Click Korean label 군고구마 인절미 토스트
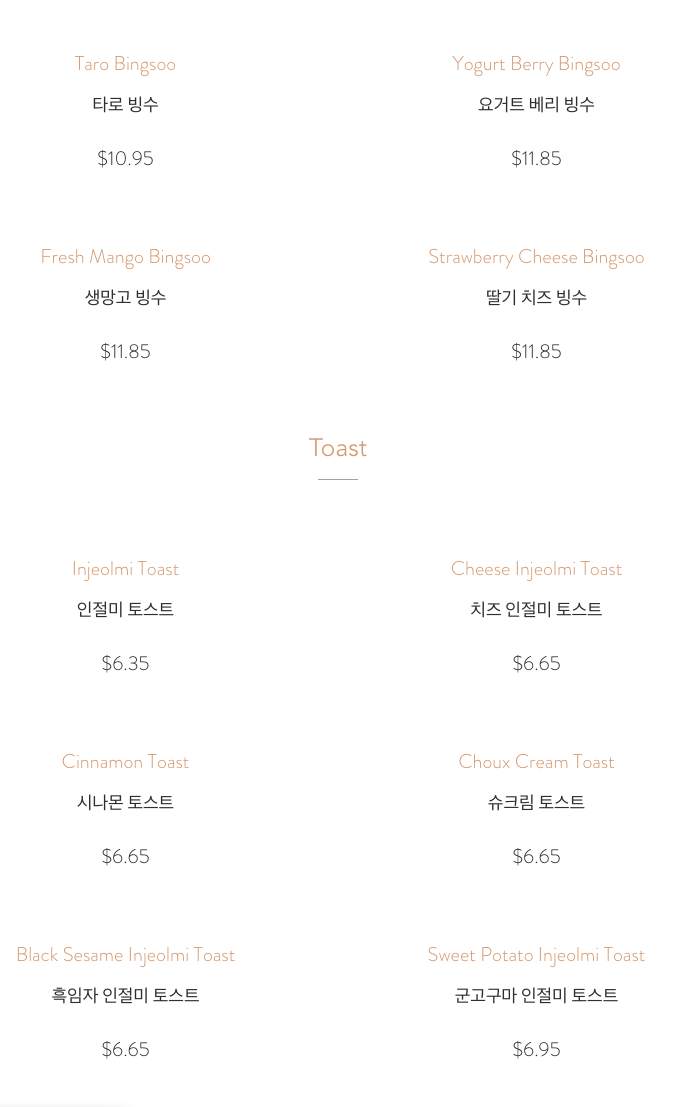This screenshot has height=1107, width=700. pyautogui.click(x=536, y=995)
